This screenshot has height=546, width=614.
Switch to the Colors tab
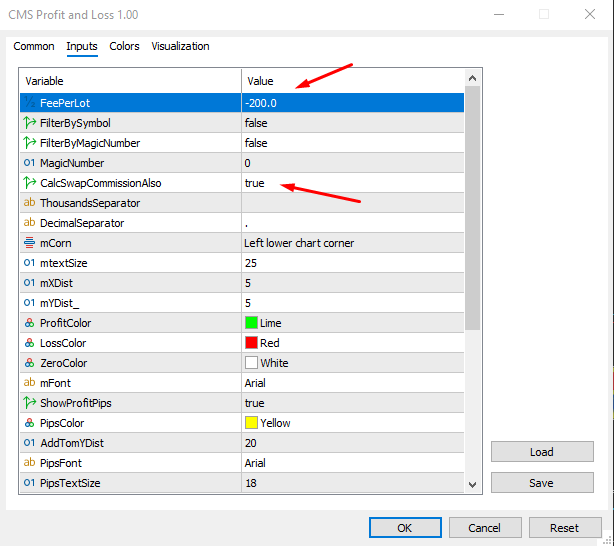(x=124, y=46)
